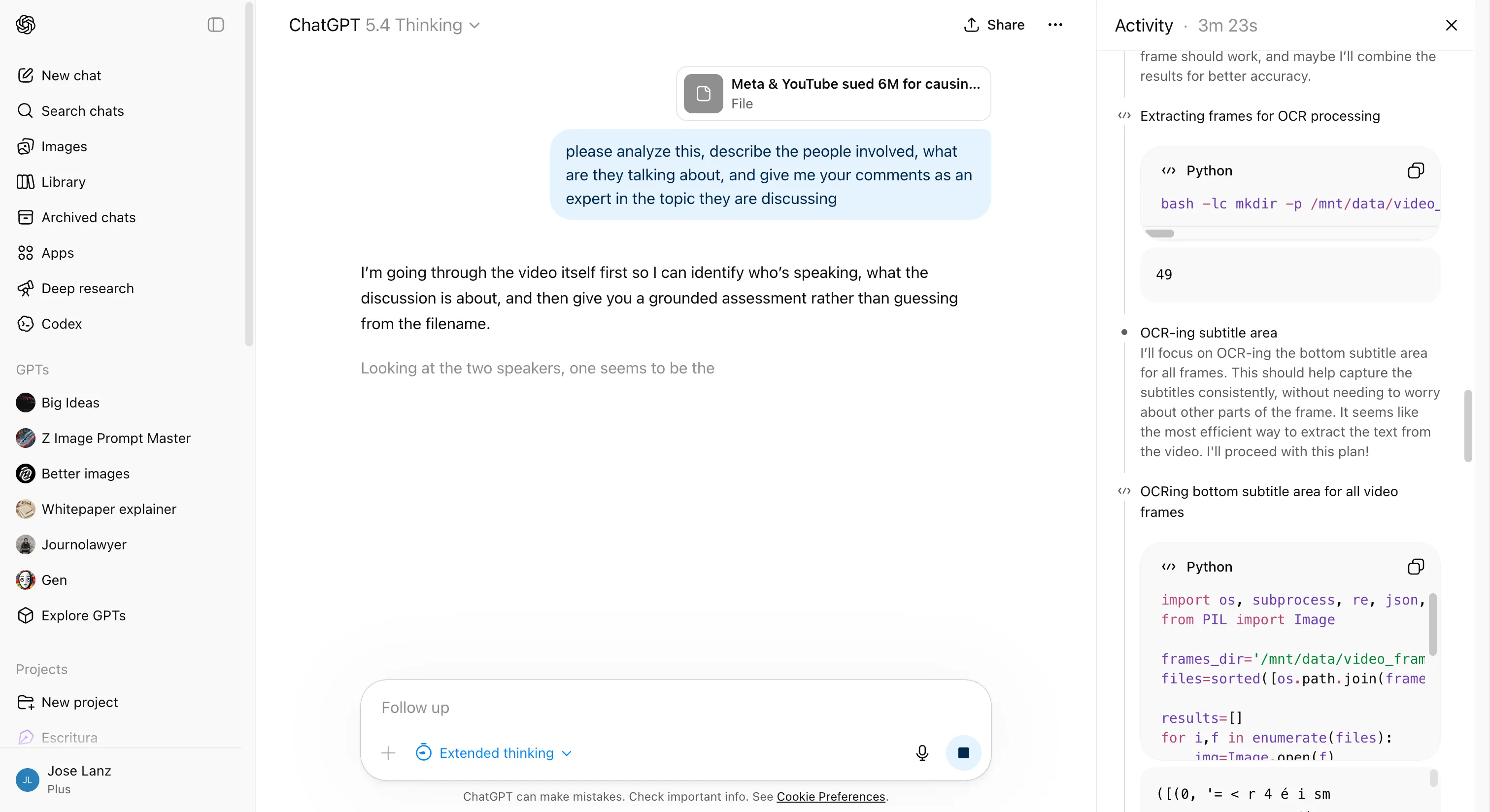Close the Activity panel
Image resolution: width=1490 pixels, height=812 pixels.
[x=1451, y=25]
